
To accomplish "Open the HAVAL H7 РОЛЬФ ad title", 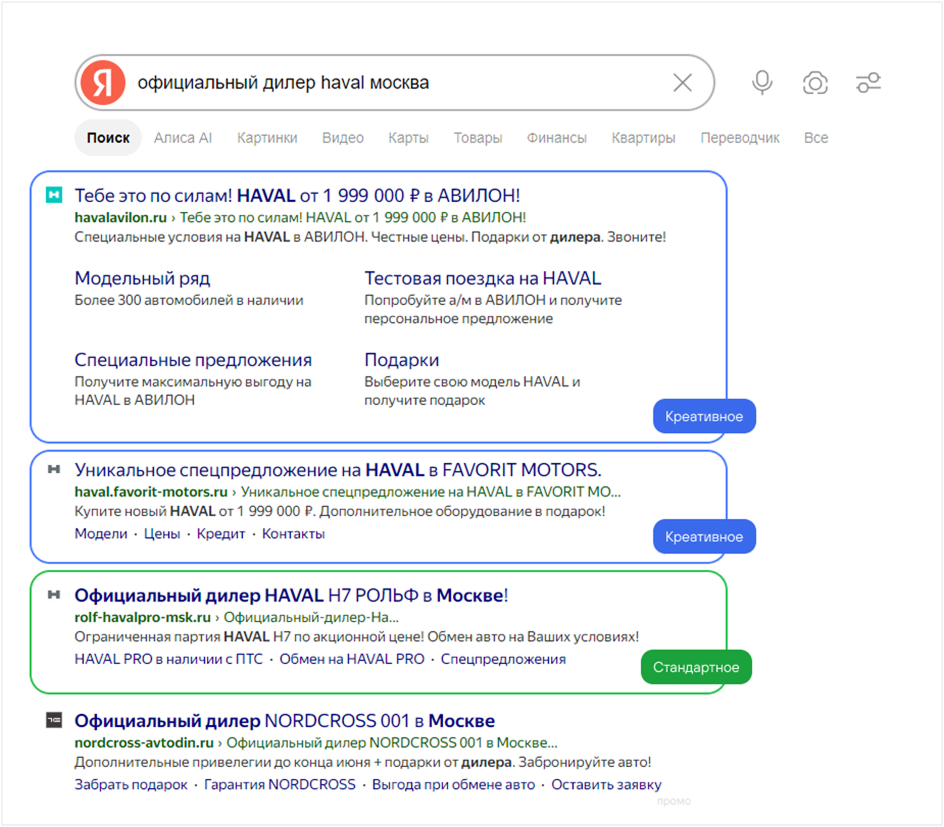I will click(291, 595).
